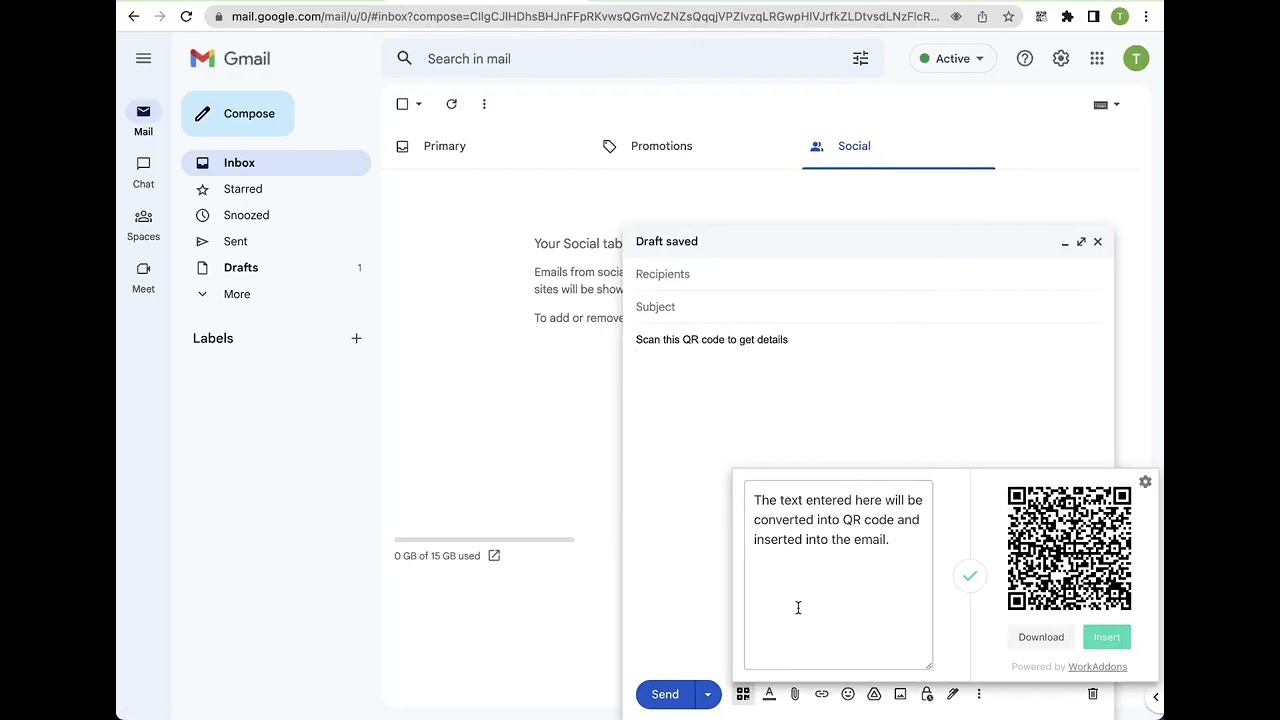Screen dimensions: 1280x720
Task: Click the generate QR checkmark button
Action: click(969, 576)
